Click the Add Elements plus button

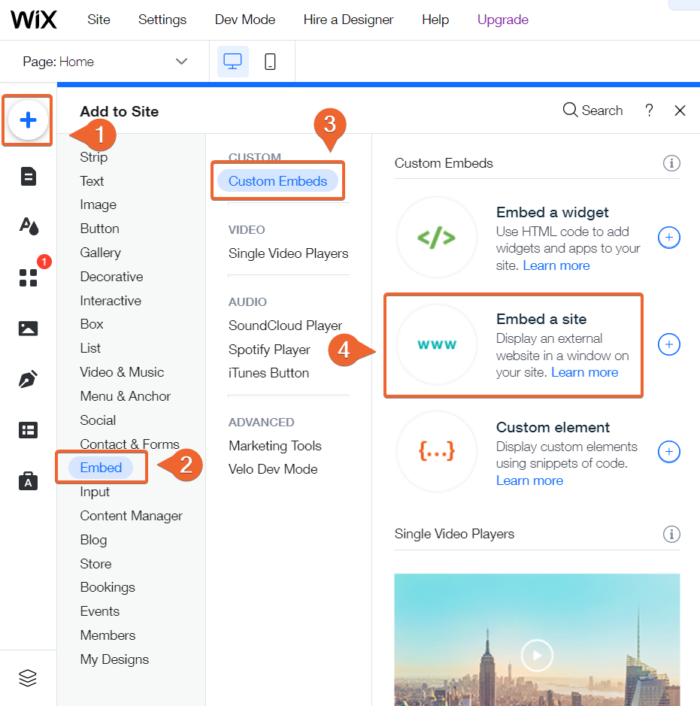coord(28,120)
